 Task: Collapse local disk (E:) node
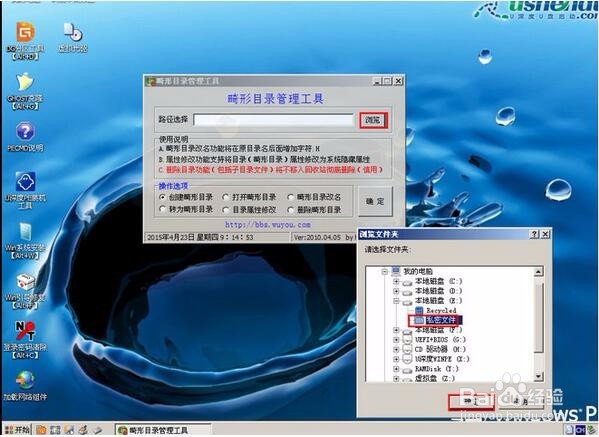tap(396, 301)
